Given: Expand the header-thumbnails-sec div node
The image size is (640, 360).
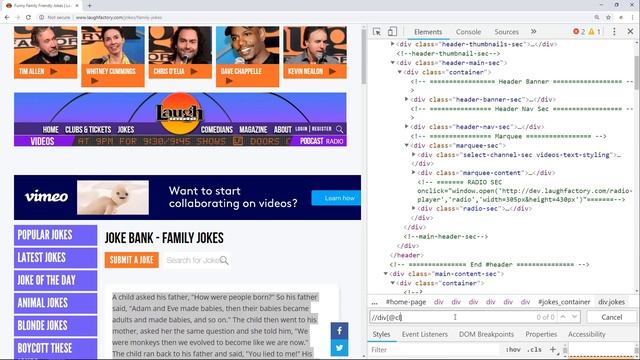Looking at the screenshot, I should tap(393, 44).
